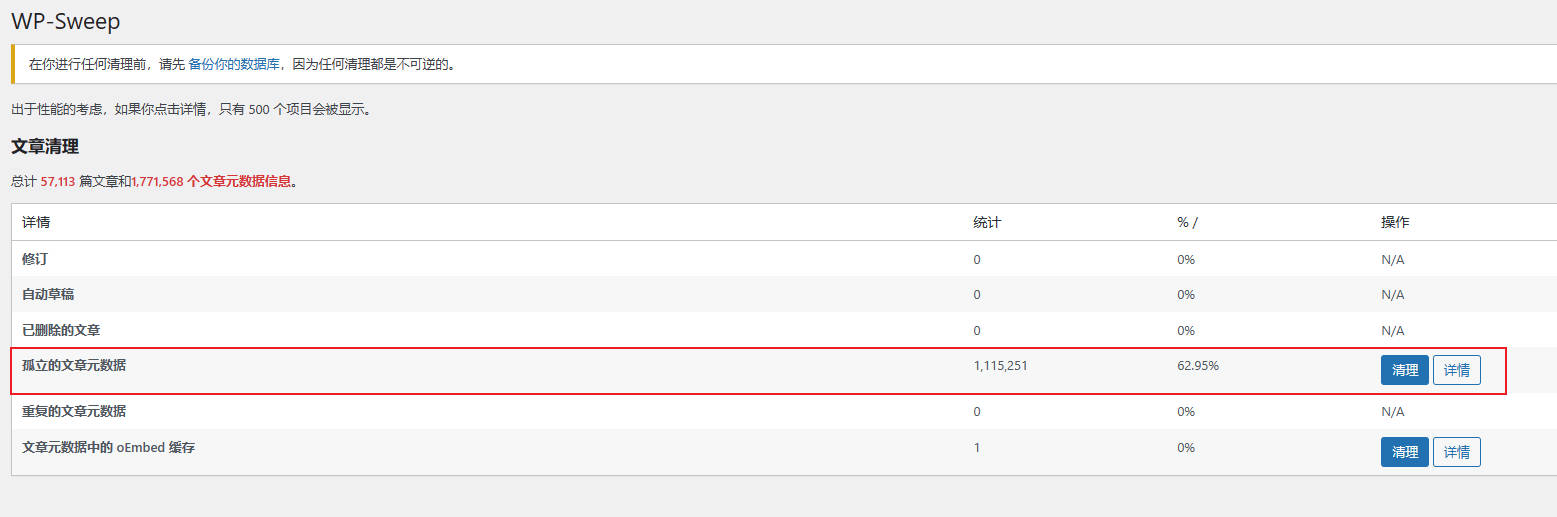Click 清理 for oEmbed 缓存 row
This screenshot has width=1557, height=517.
1404,452
